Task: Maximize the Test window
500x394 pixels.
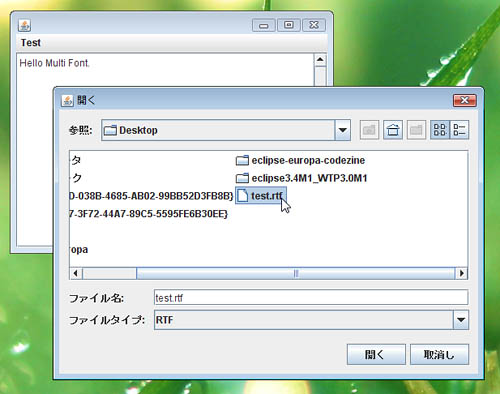Action: point(289,25)
